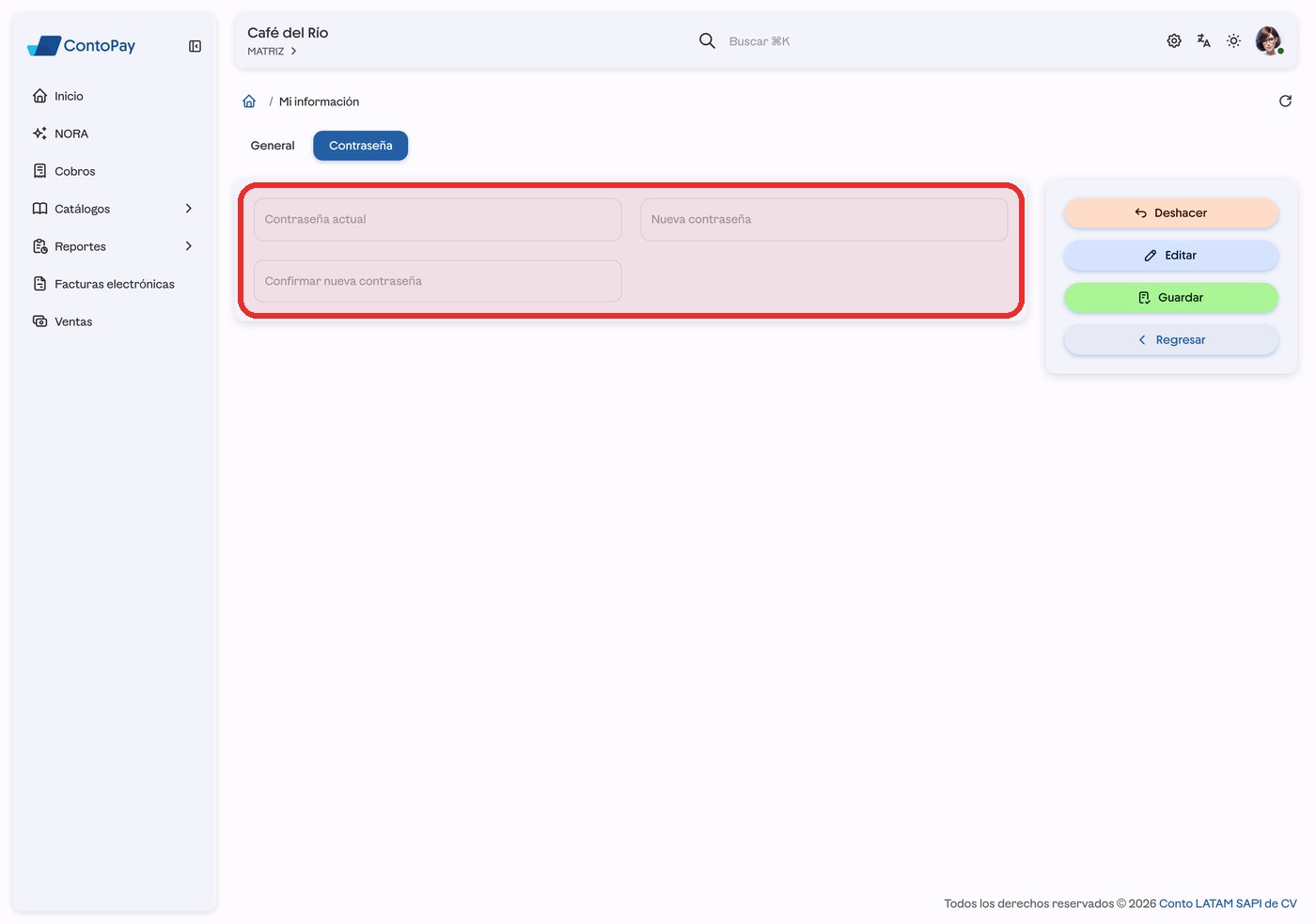The width and height of the screenshot is (1316, 924).
Task: Open the Conto LATAM SAPI de CV link
Action: pyautogui.click(x=1228, y=903)
